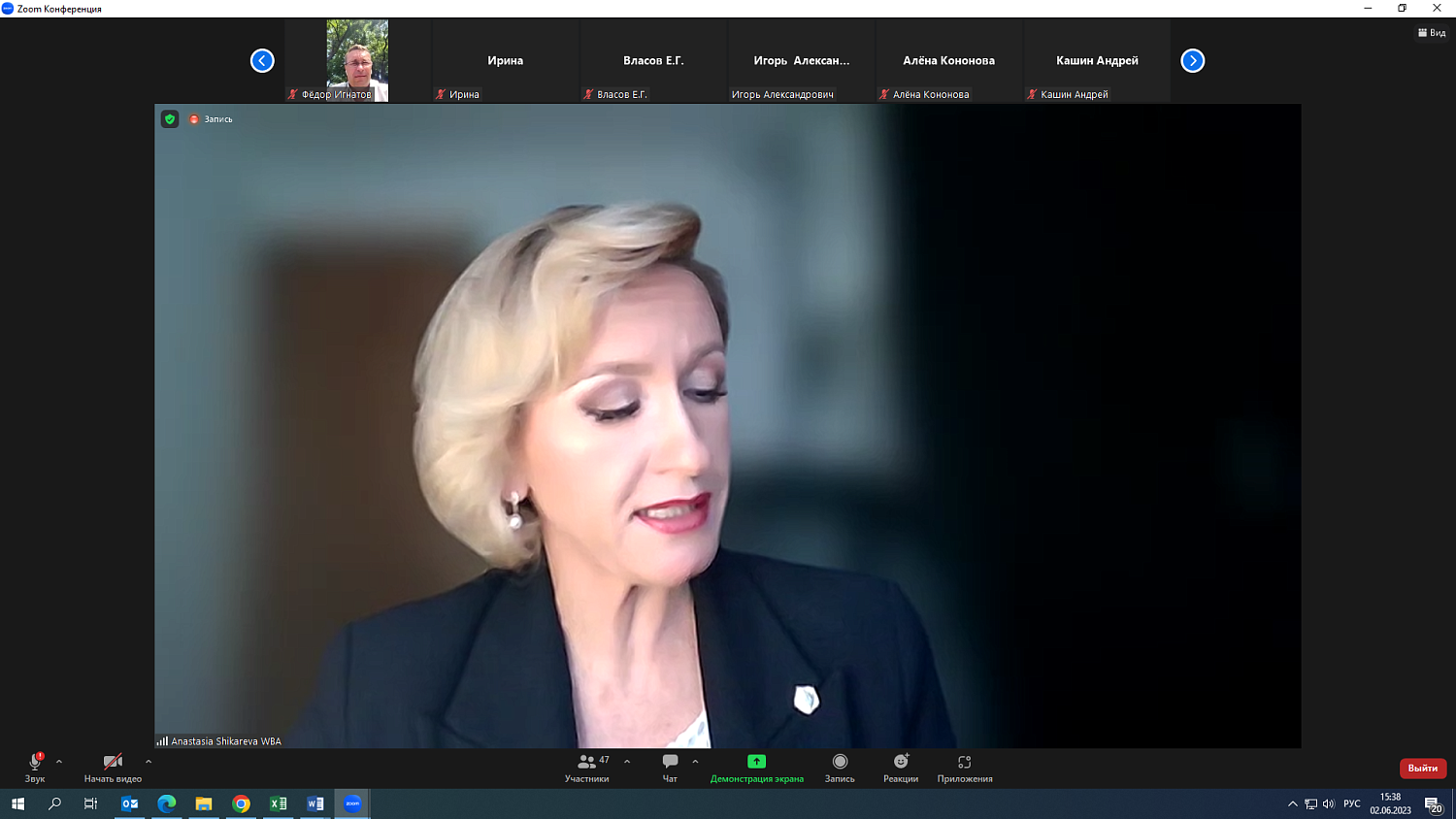The width and height of the screenshot is (1456, 819).
Task: Open the Participants panel
Action: click(587, 768)
